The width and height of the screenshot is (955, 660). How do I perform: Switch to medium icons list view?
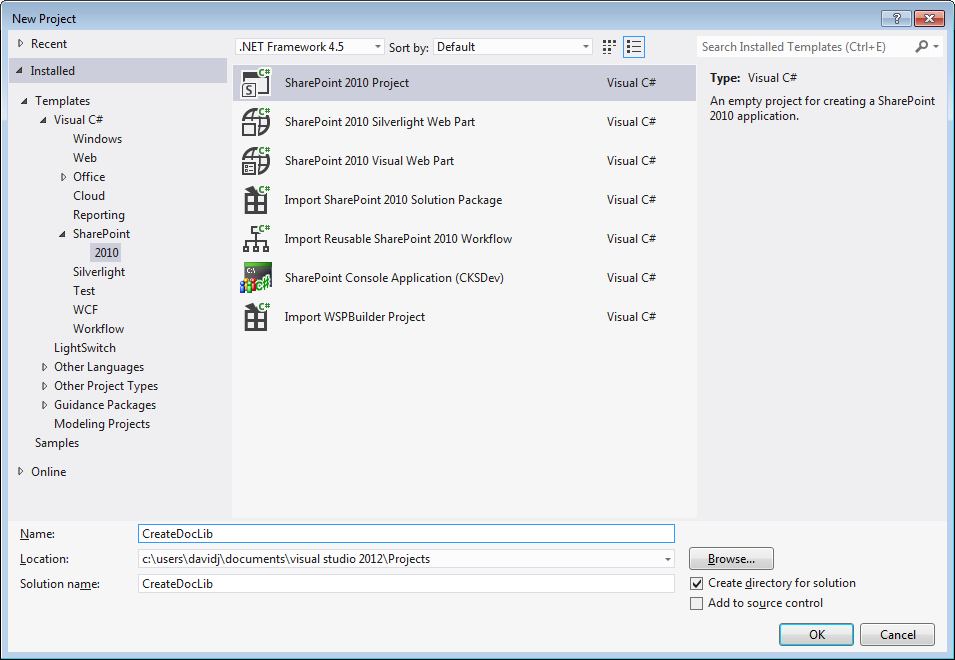coord(634,47)
